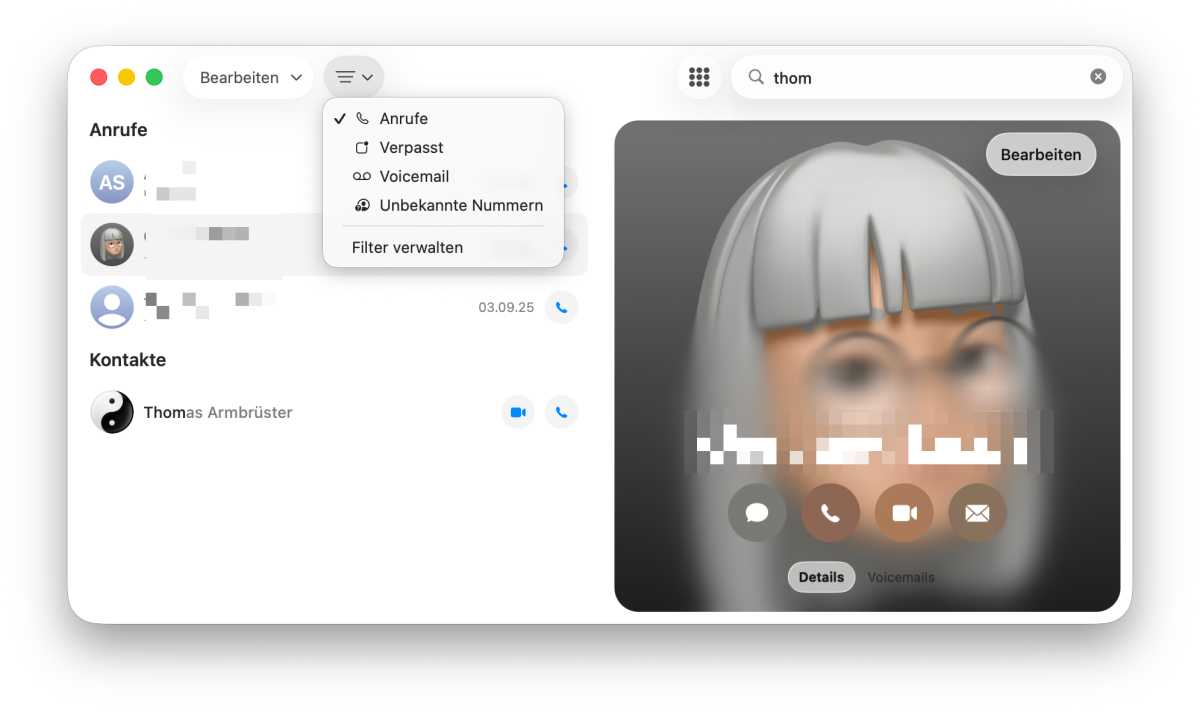
Task: Filter by Verpasst calls
Action: point(411,147)
